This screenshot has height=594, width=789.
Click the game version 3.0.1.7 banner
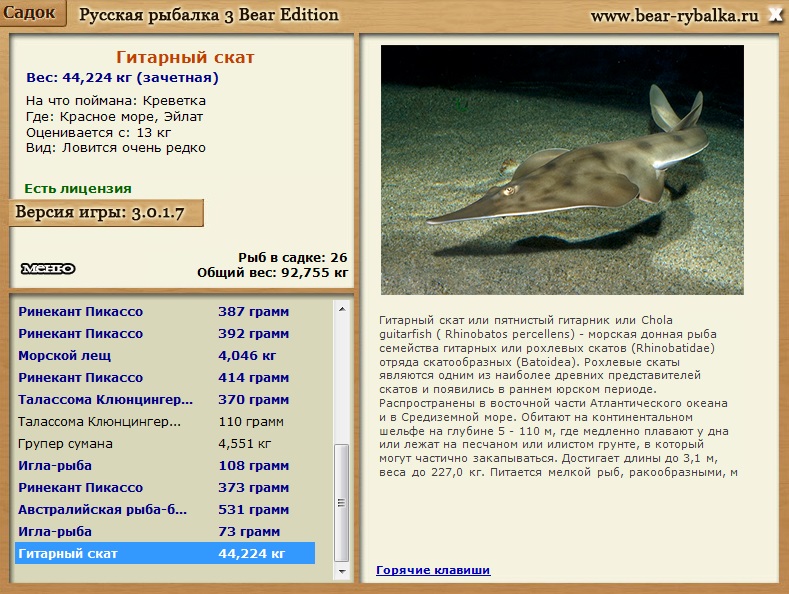(106, 214)
